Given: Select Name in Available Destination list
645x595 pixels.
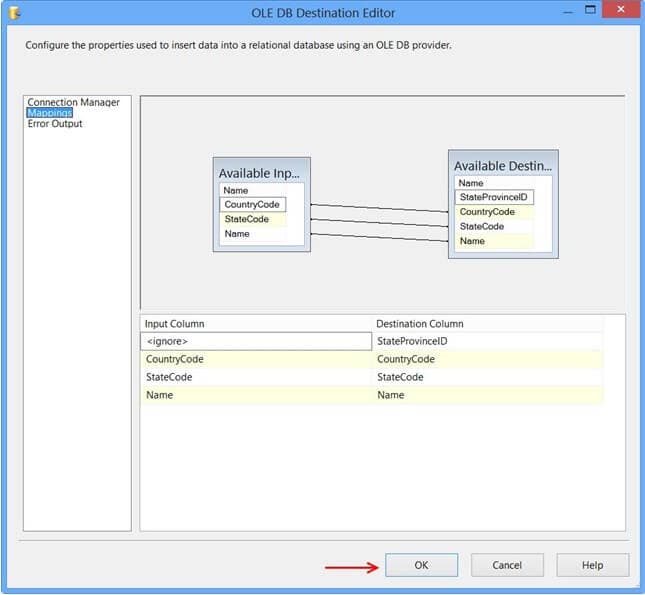Looking at the screenshot, I should tap(472, 241).
